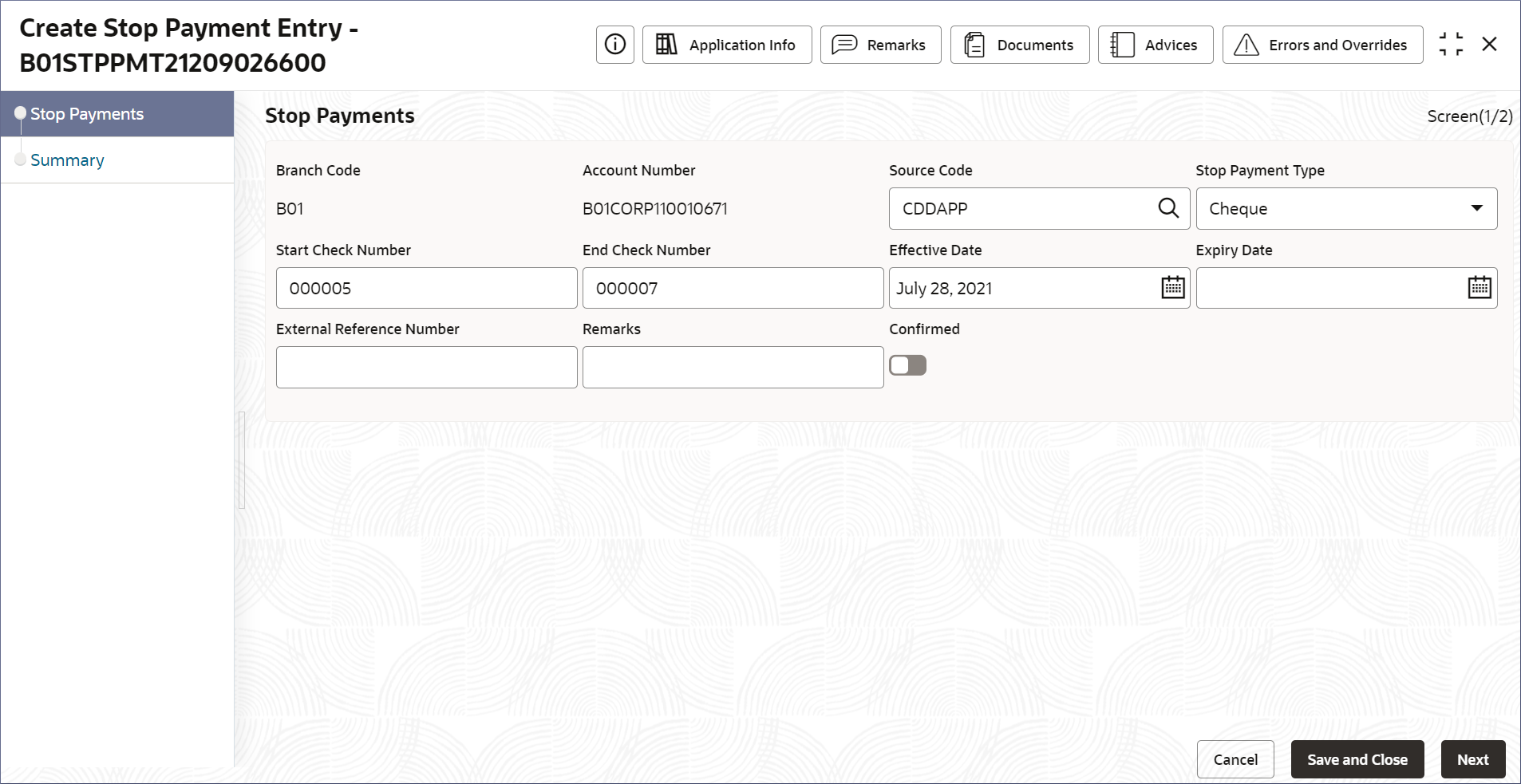Close the Stop Payment Entry dialog
The image size is (1521, 784).
point(1489,44)
